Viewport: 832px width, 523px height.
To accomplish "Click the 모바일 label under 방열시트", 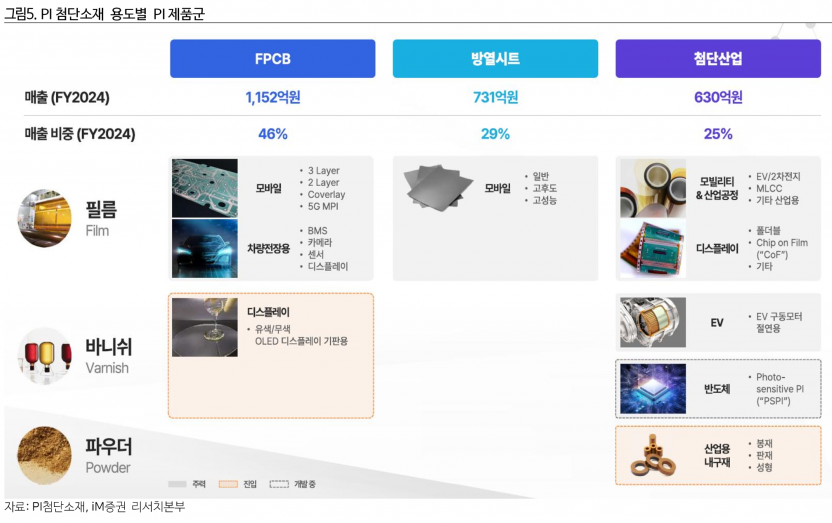I will tap(498, 188).
